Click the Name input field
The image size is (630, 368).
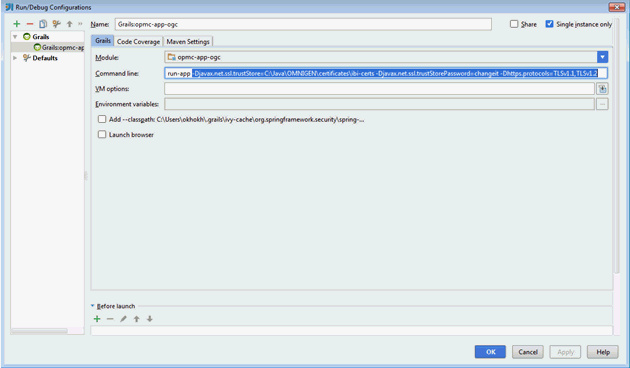[303, 24]
